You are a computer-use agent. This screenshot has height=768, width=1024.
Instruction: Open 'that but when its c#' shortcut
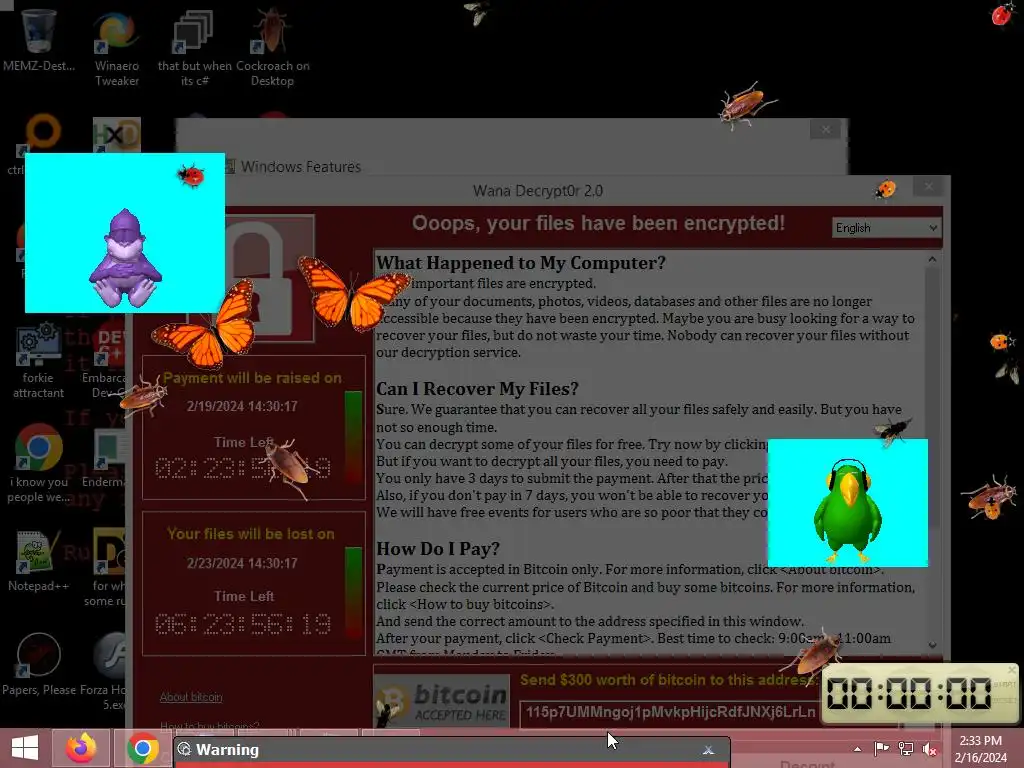point(194,47)
